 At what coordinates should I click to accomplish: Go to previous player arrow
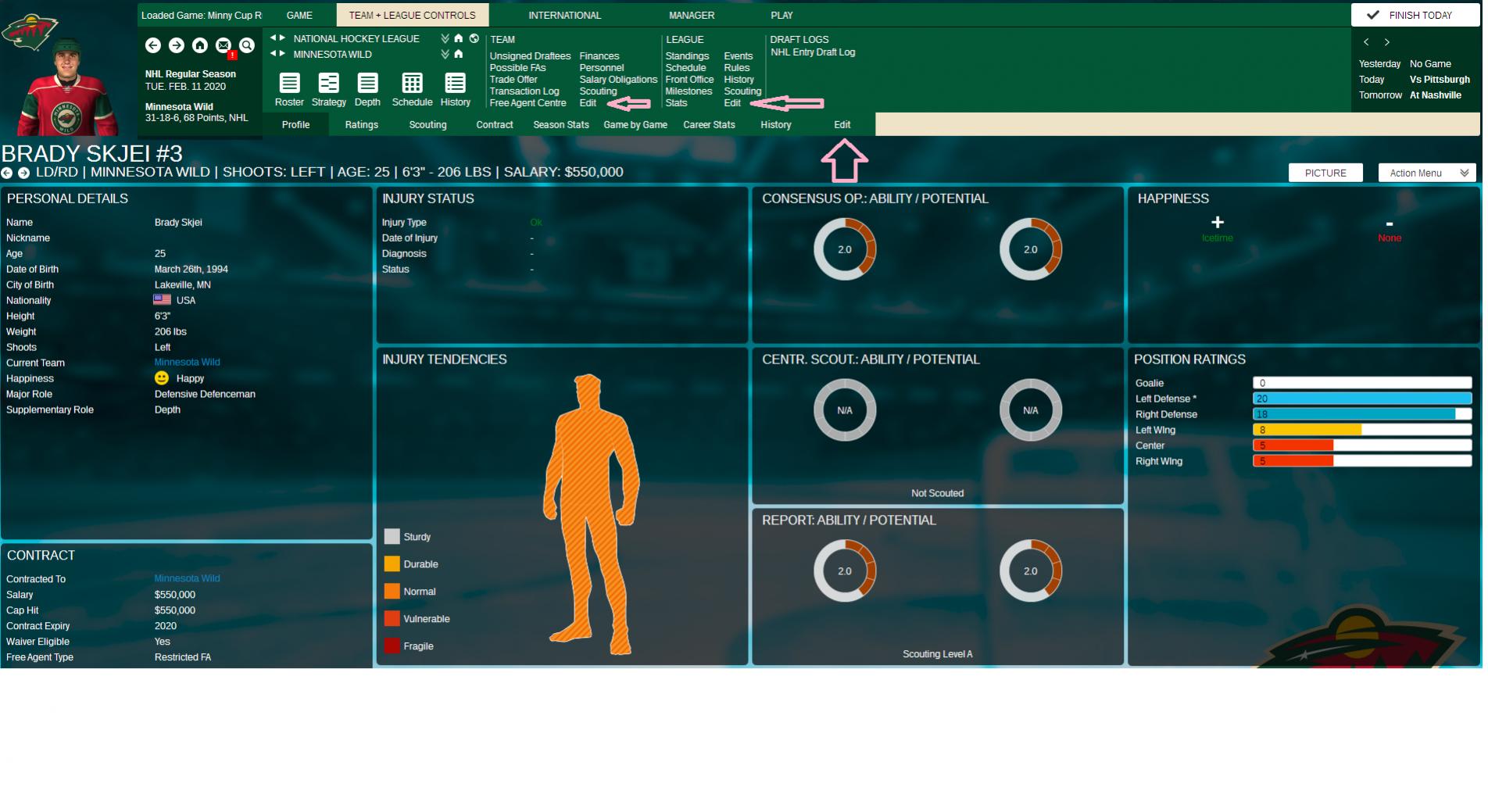pyautogui.click(x=7, y=173)
